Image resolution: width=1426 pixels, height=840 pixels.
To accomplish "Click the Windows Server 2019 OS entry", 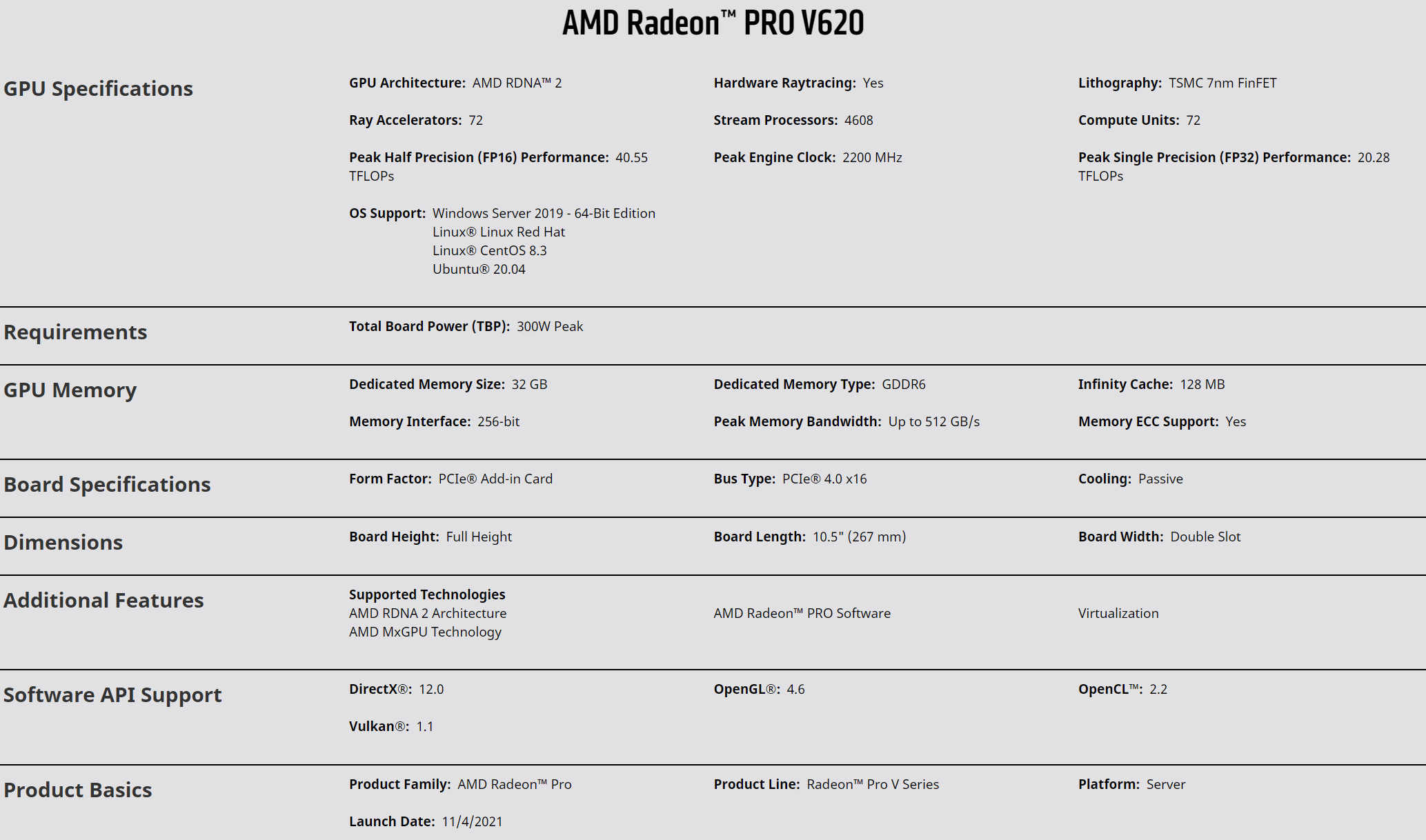I will pyautogui.click(x=544, y=213).
